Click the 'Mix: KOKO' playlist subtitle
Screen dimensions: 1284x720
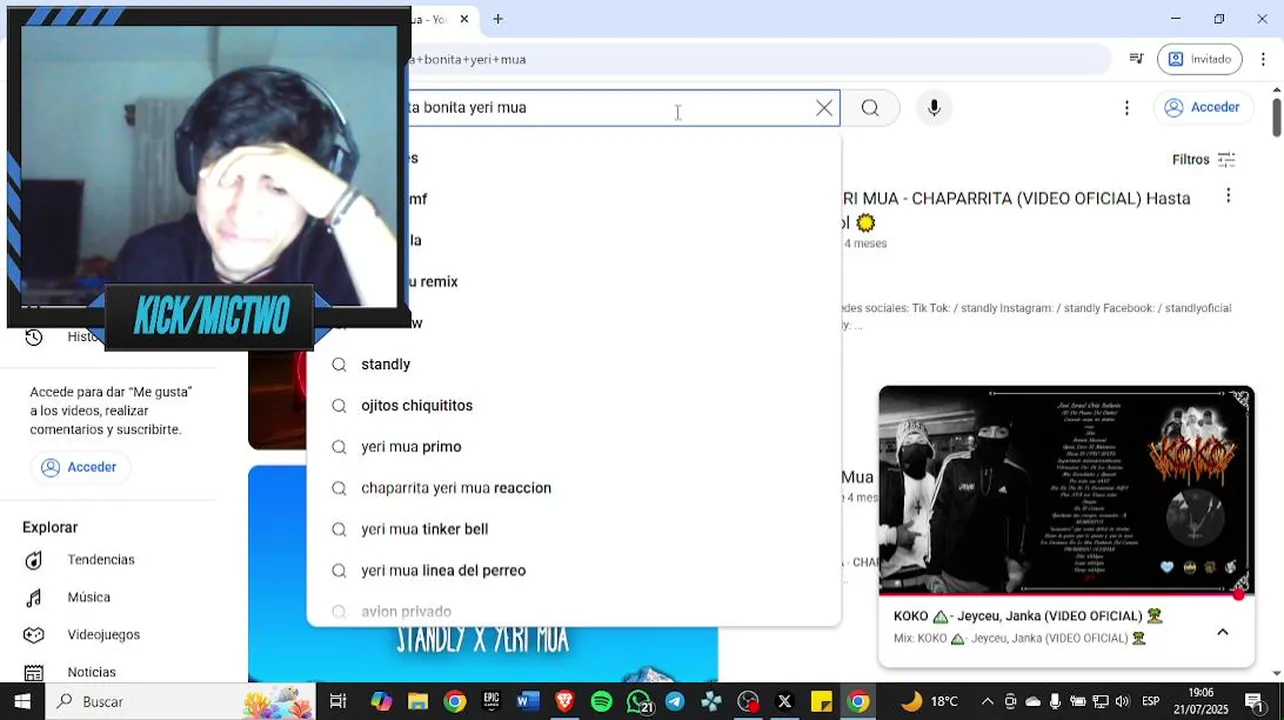point(1019,638)
